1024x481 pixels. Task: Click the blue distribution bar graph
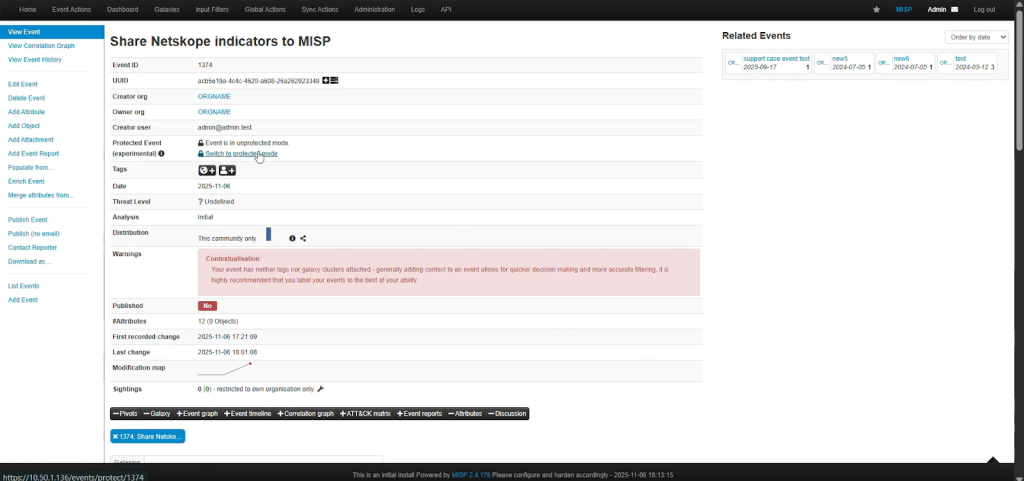(268, 234)
